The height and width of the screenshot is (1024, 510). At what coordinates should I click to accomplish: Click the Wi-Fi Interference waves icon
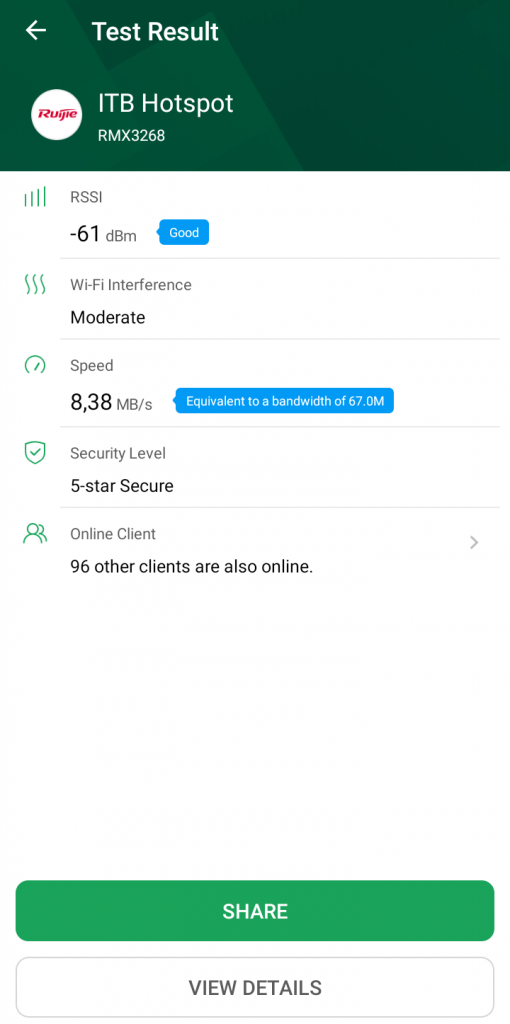click(x=35, y=284)
